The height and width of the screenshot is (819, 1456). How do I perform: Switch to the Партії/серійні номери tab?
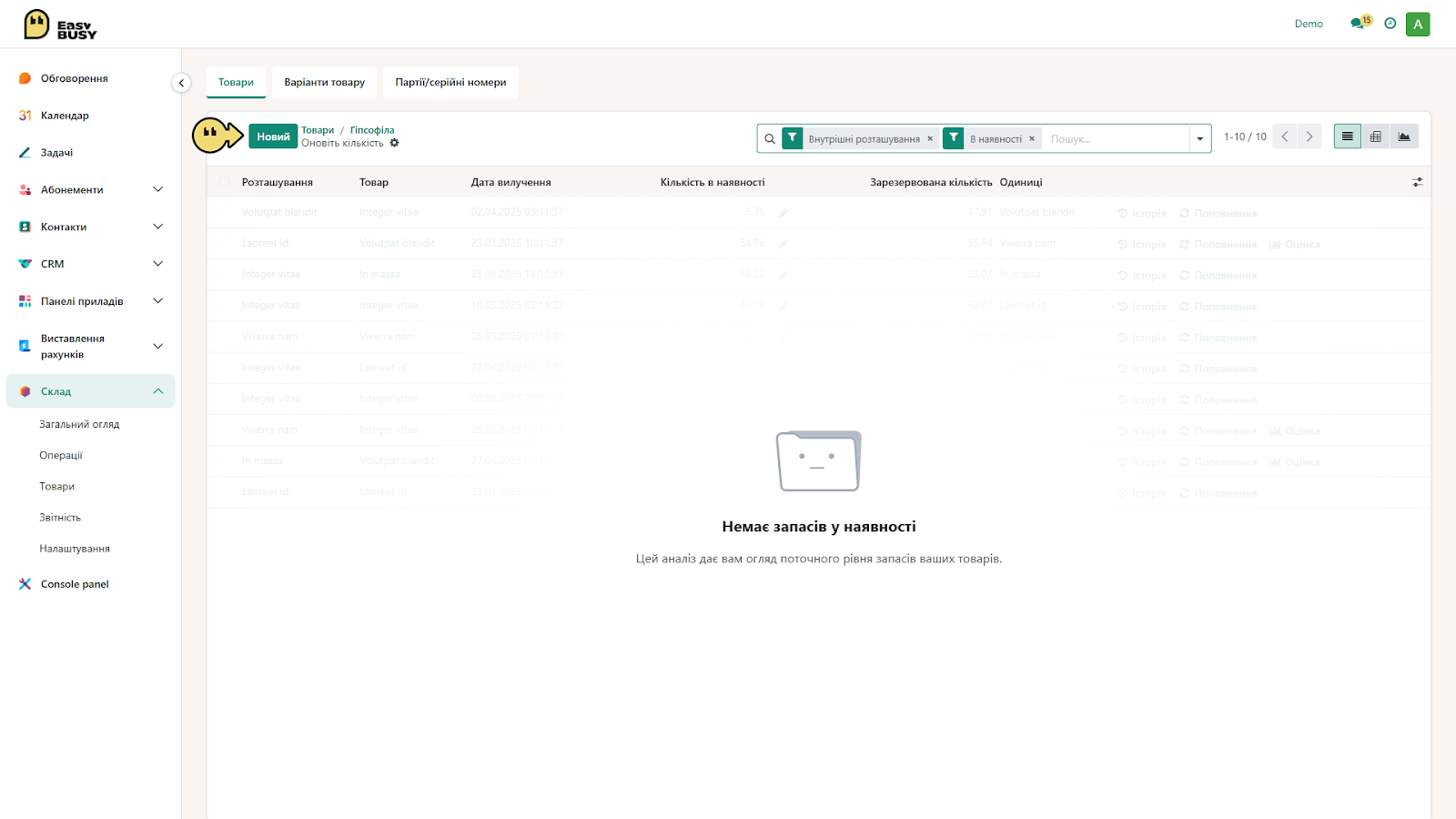click(x=450, y=82)
